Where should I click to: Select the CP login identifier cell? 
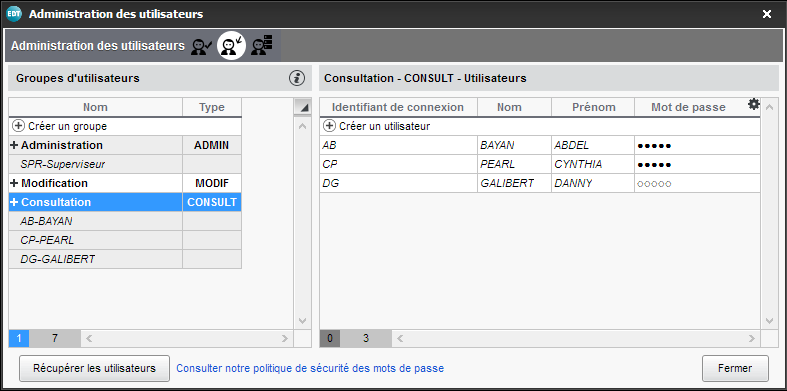click(x=399, y=164)
